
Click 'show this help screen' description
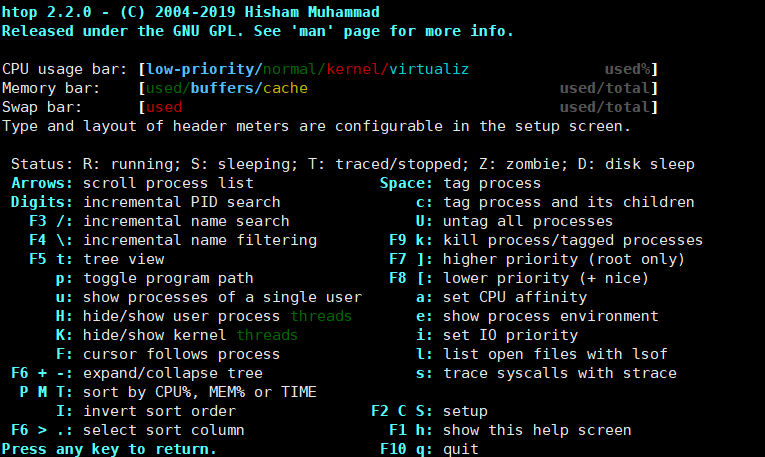tap(537, 431)
